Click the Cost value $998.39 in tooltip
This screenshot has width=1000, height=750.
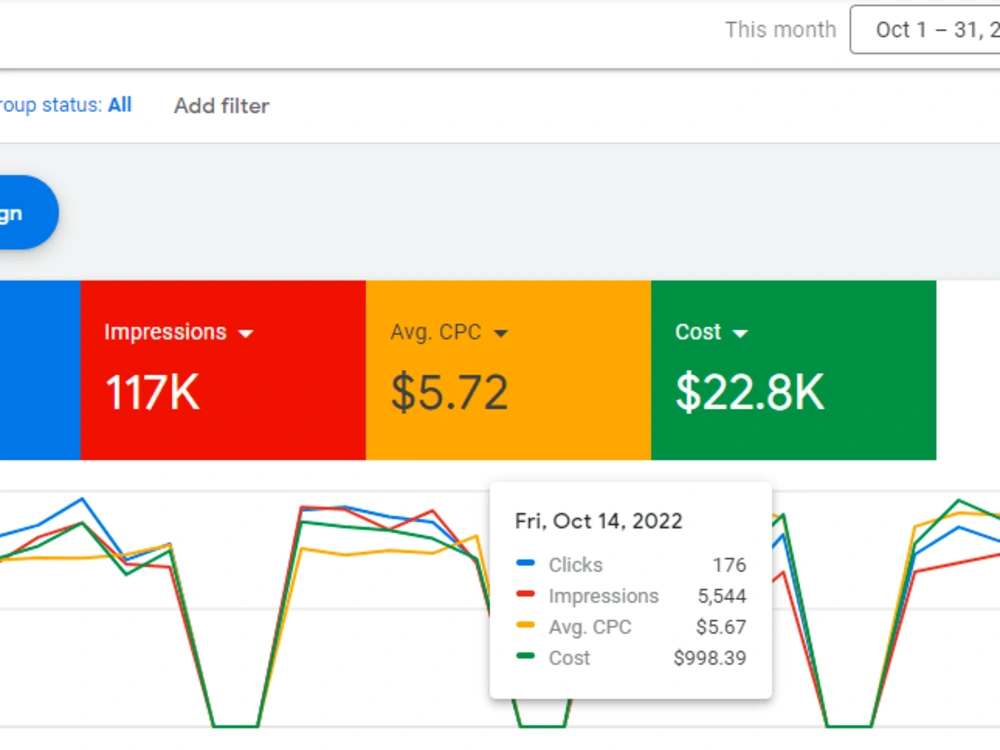pyautogui.click(x=710, y=658)
